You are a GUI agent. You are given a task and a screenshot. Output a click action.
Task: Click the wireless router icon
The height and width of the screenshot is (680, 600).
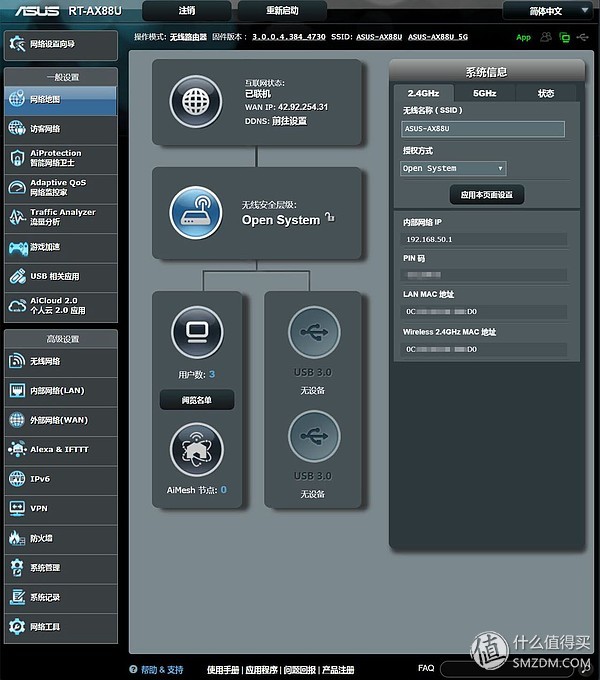pyautogui.click(x=196, y=213)
